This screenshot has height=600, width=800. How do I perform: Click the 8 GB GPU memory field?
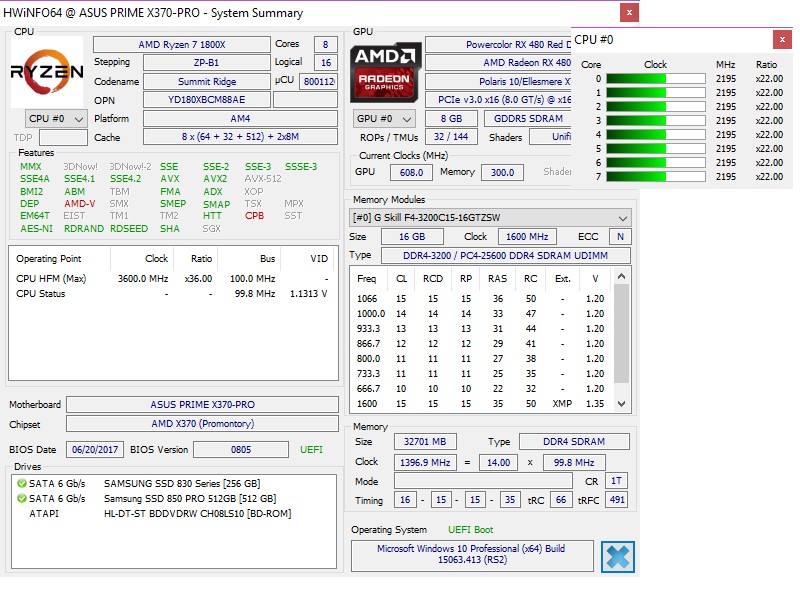pyautogui.click(x=452, y=118)
